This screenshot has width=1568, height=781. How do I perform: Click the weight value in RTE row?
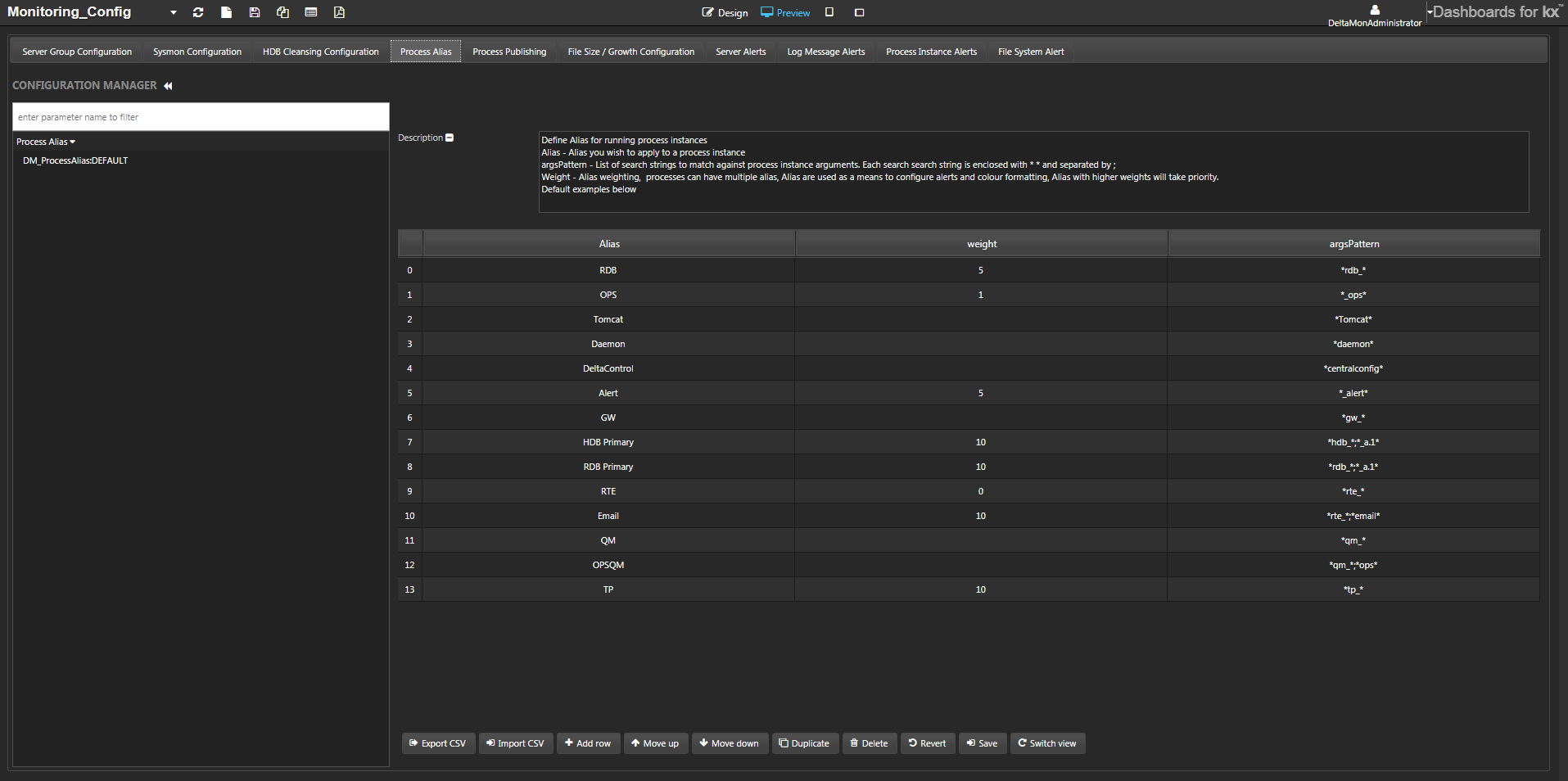pyautogui.click(x=981, y=491)
